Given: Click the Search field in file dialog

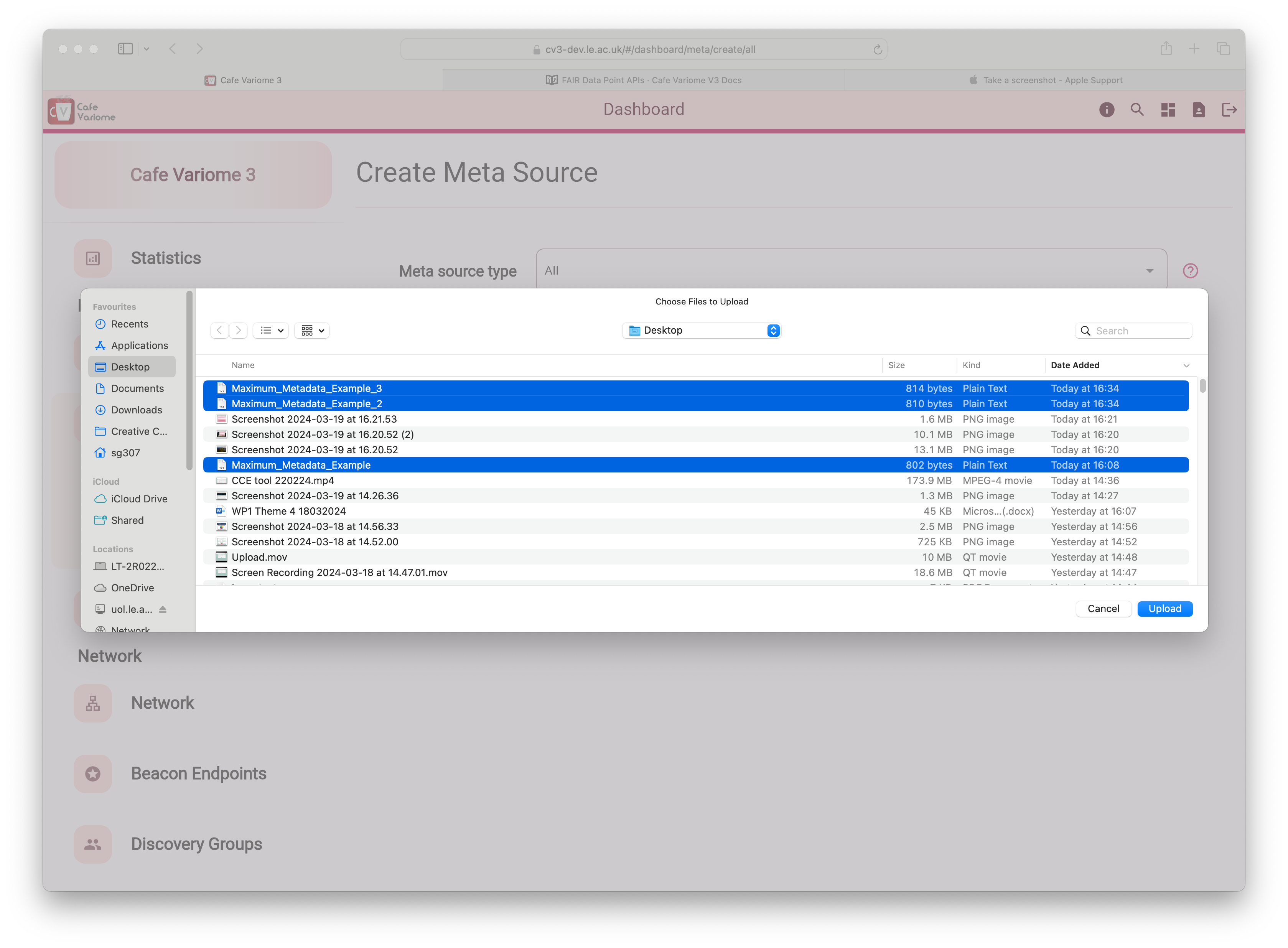Looking at the screenshot, I should pyautogui.click(x=1133, y=331).
